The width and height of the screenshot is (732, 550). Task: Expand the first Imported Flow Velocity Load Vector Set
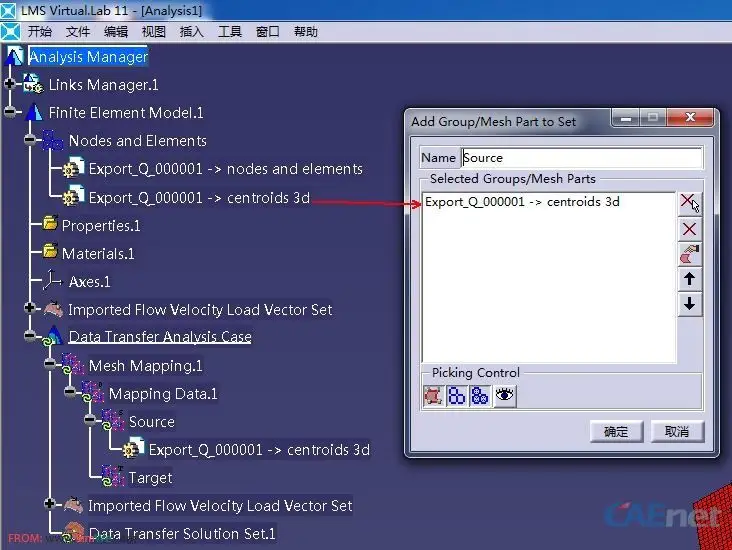[29, 308]
